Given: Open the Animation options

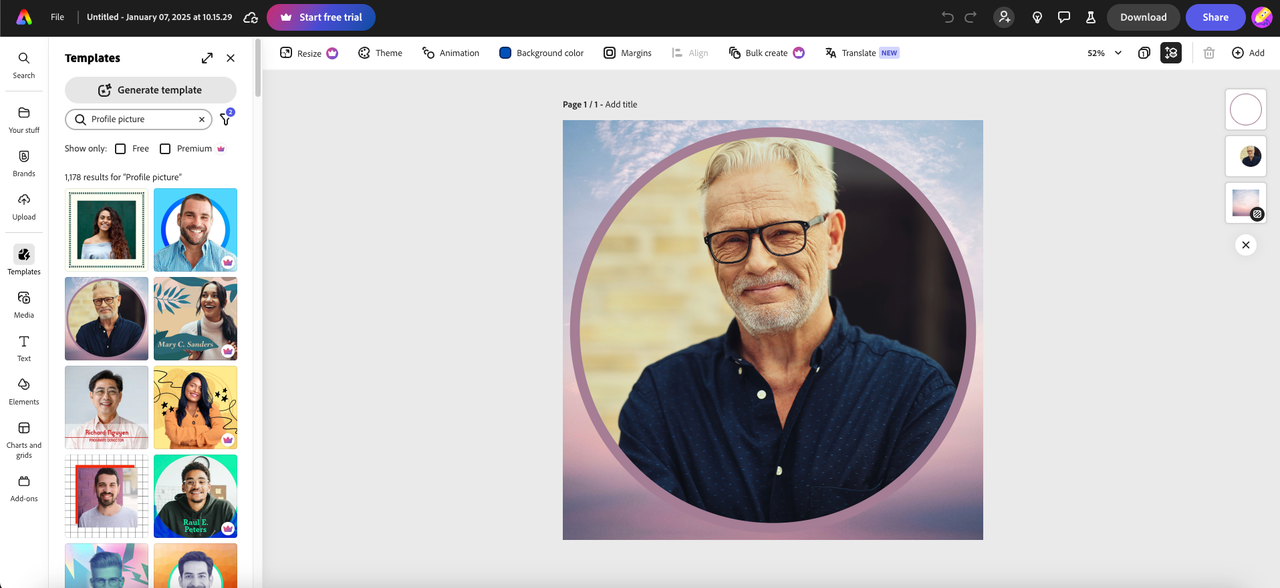Looking at the screenshot, I should click(x=450, y=53).
